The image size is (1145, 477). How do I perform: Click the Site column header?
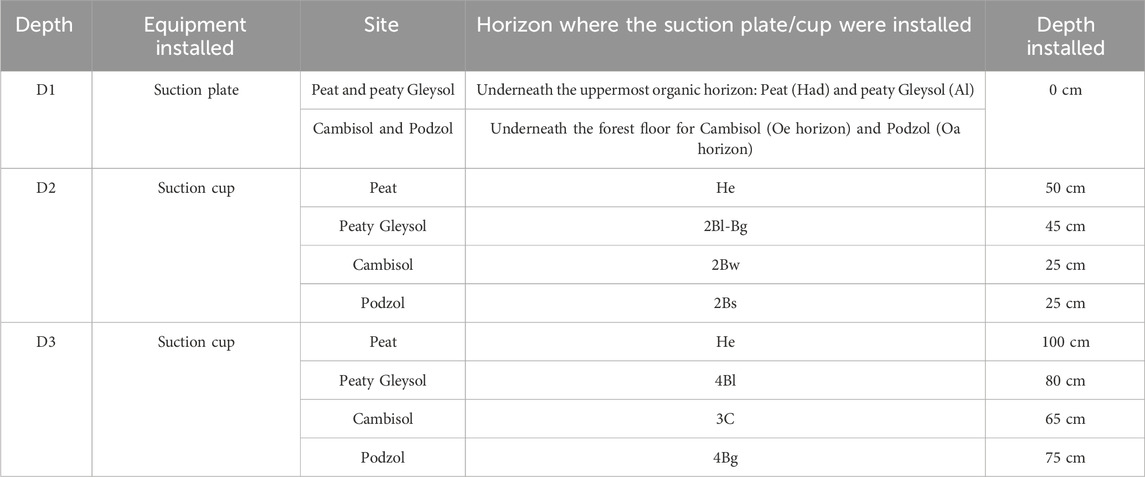coord(382,36)
